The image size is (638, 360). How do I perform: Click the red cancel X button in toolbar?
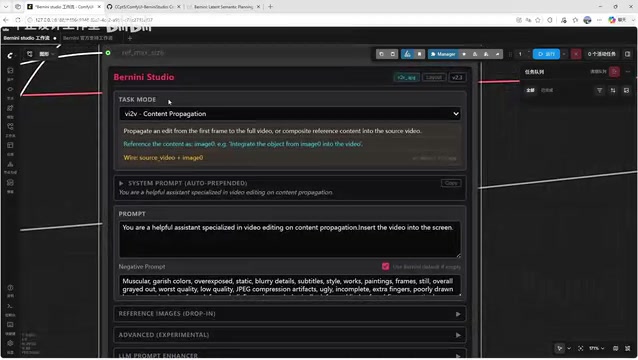point(575,54)
